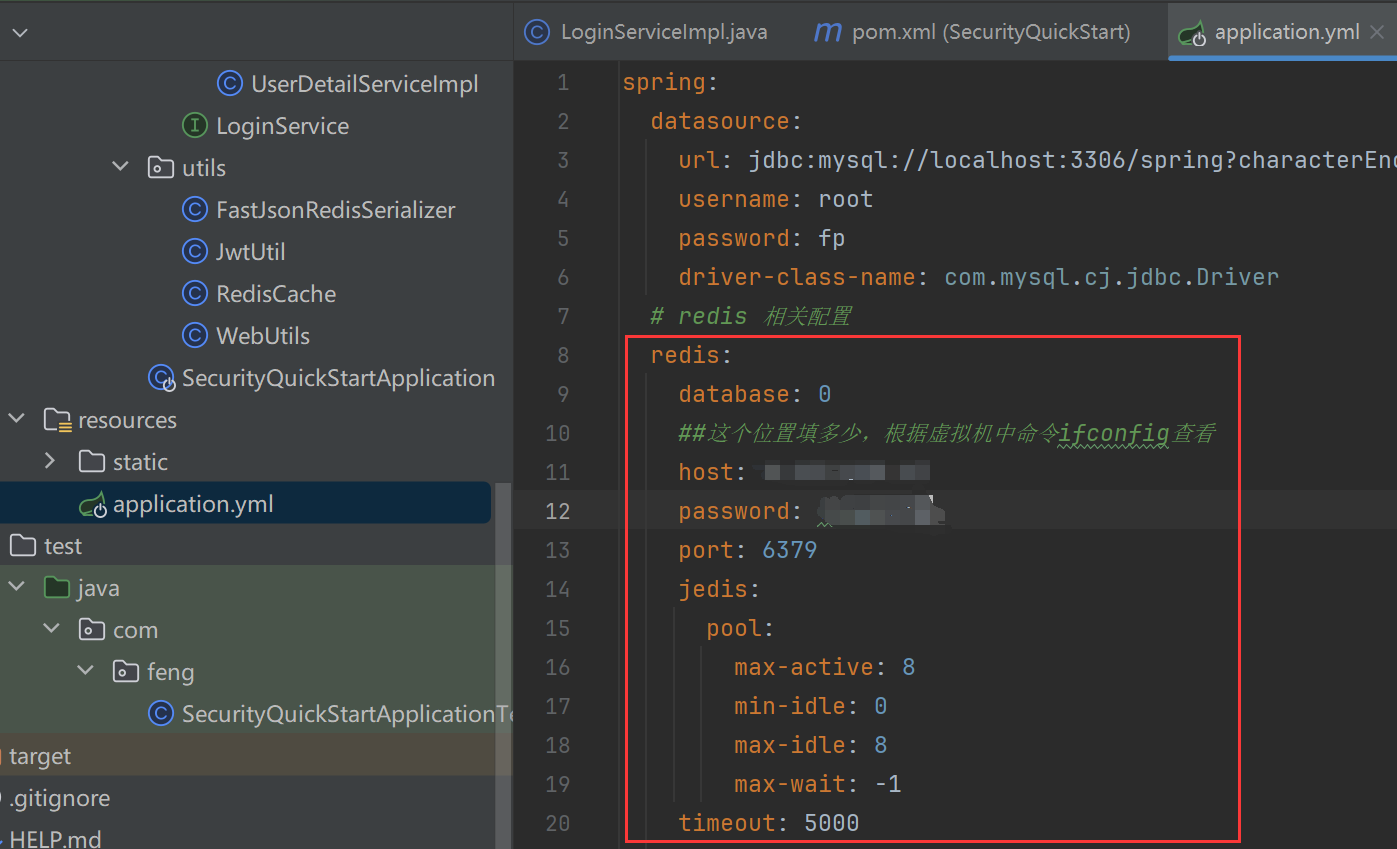Viewport: 1397px width, 849px height.
Task: Click the timeout value 5000
Action: point(832,823)
